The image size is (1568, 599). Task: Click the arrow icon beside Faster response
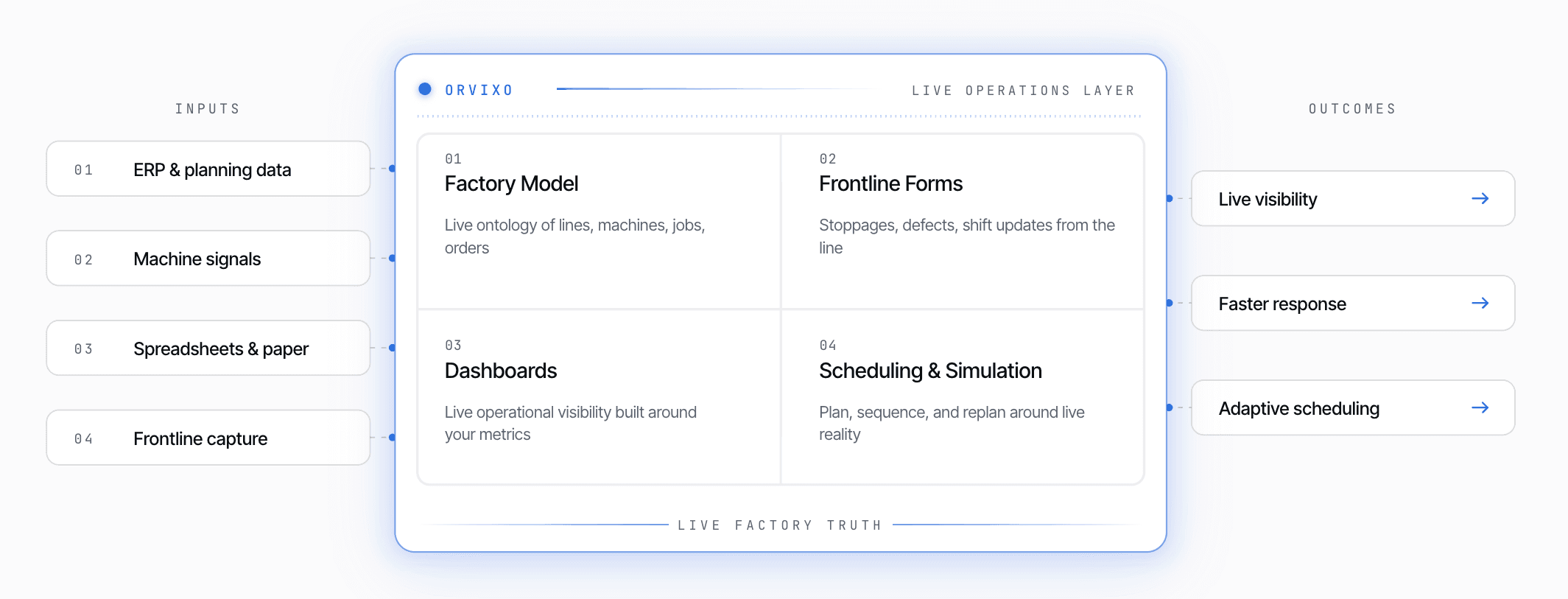point(1480,303)
